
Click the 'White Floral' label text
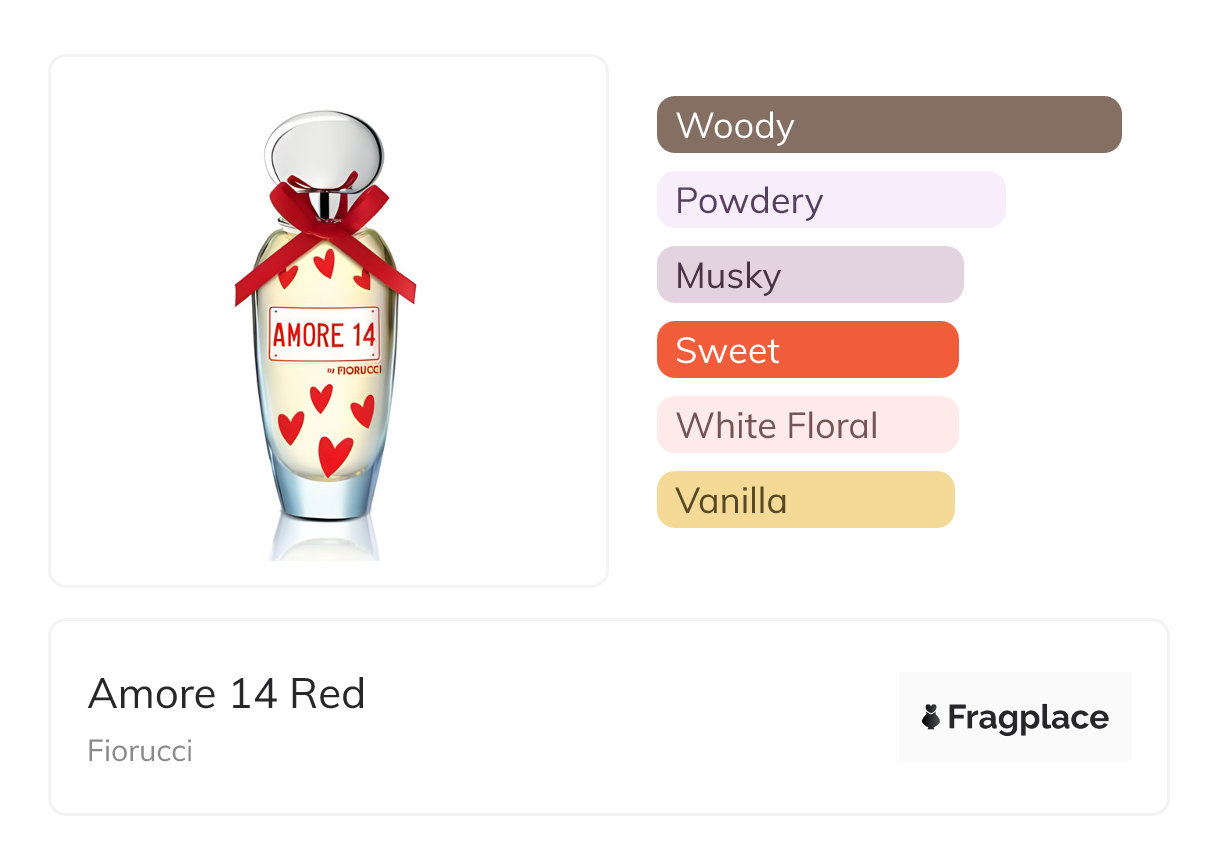777,426
